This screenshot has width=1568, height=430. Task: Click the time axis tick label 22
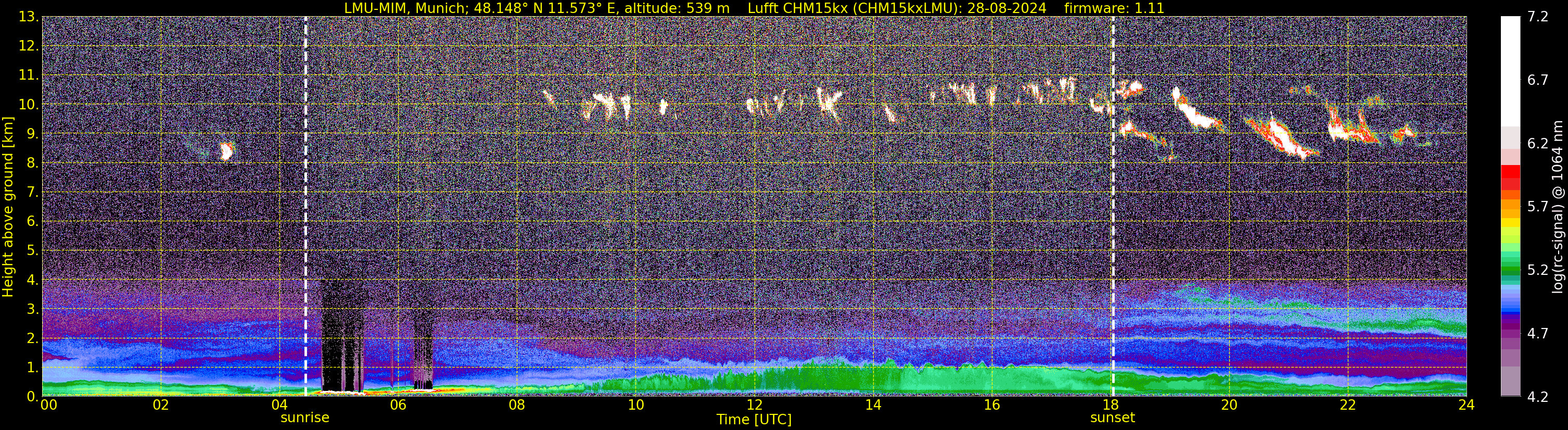pyautogui.click(x=1348, y=405)
